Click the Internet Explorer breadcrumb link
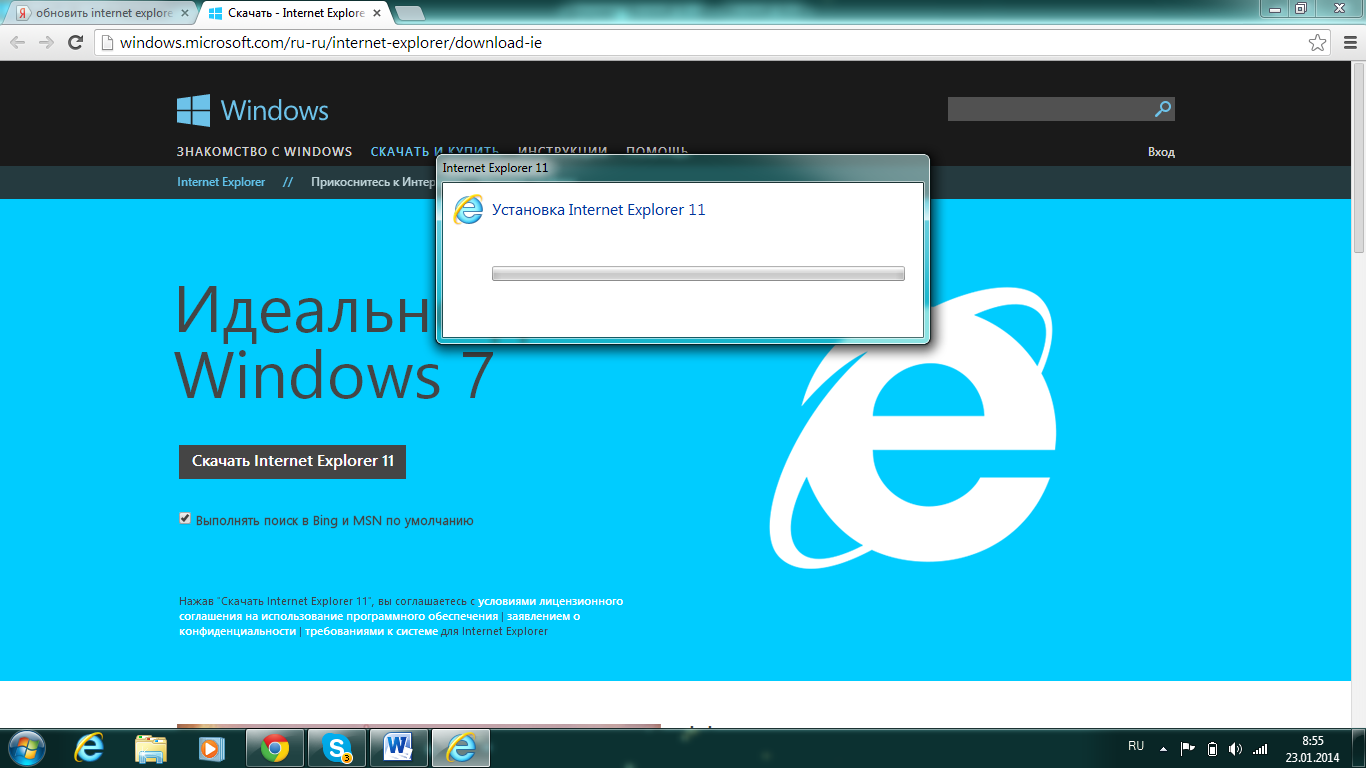1366x768 pixels. pos(221,182)
